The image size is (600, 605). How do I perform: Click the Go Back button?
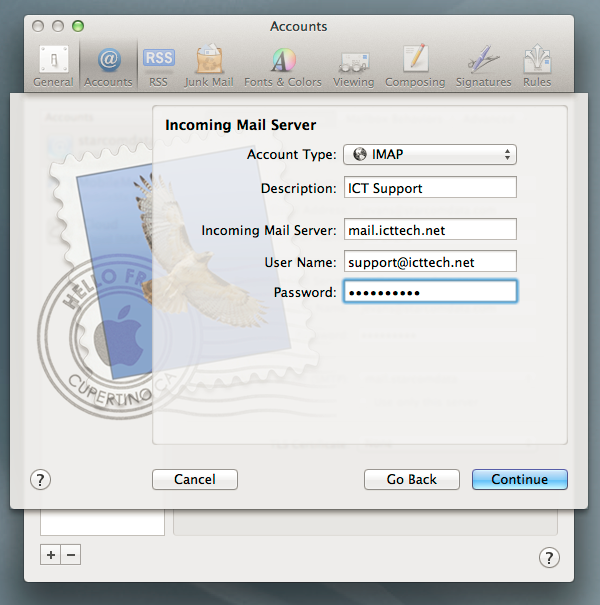(412, 479)
